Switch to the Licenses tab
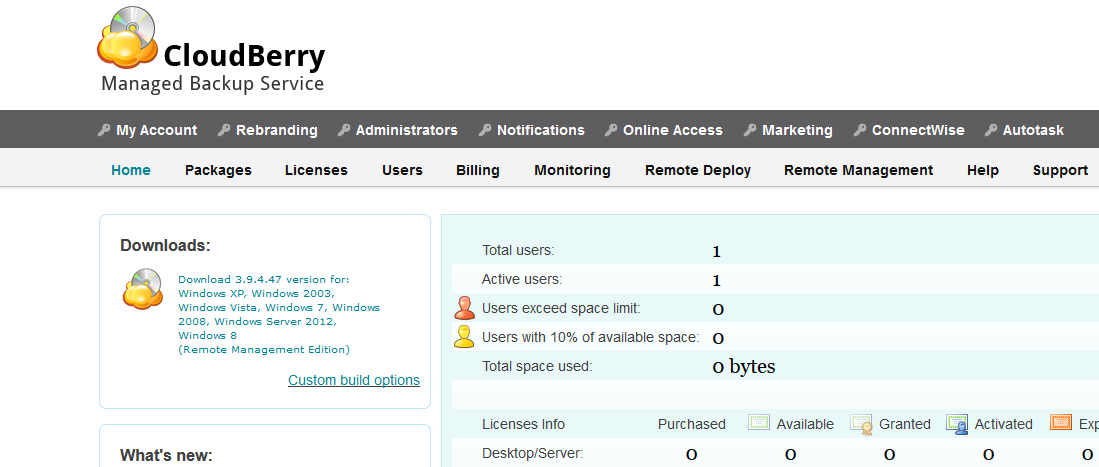 pos(316,170)
